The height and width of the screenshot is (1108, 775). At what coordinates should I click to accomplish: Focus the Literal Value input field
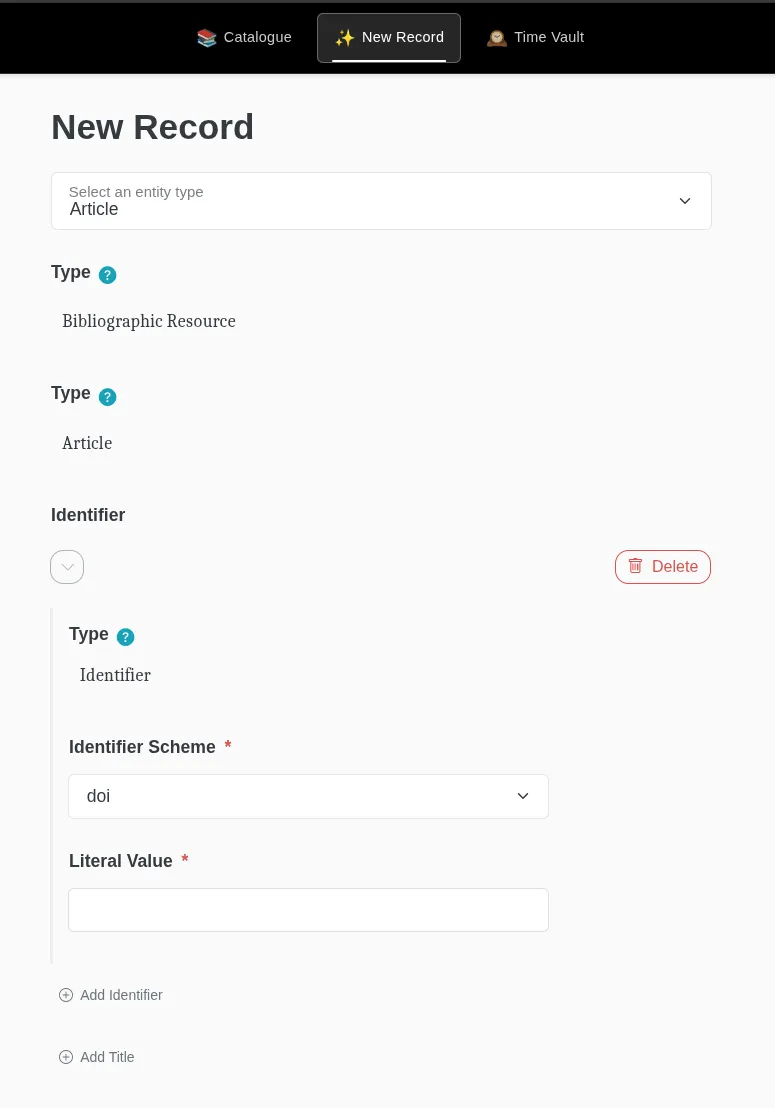308,910
